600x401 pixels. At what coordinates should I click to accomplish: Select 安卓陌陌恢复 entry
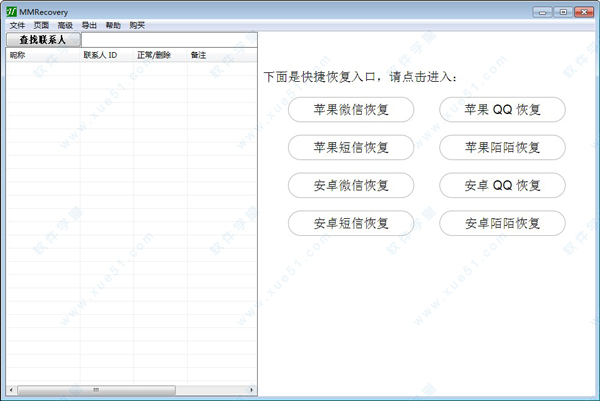click(502, 223)
